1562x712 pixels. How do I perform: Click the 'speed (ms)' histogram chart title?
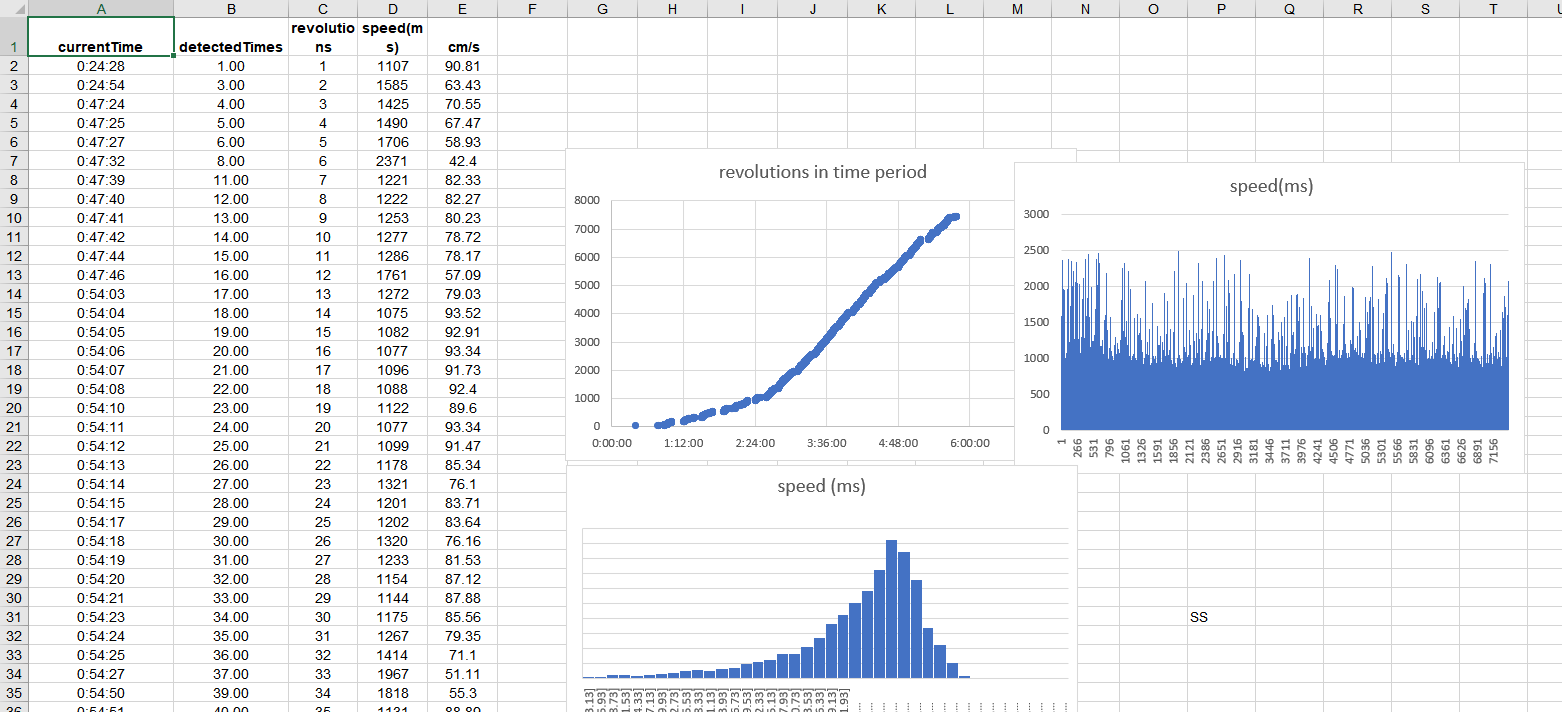[x=821, y=486]
